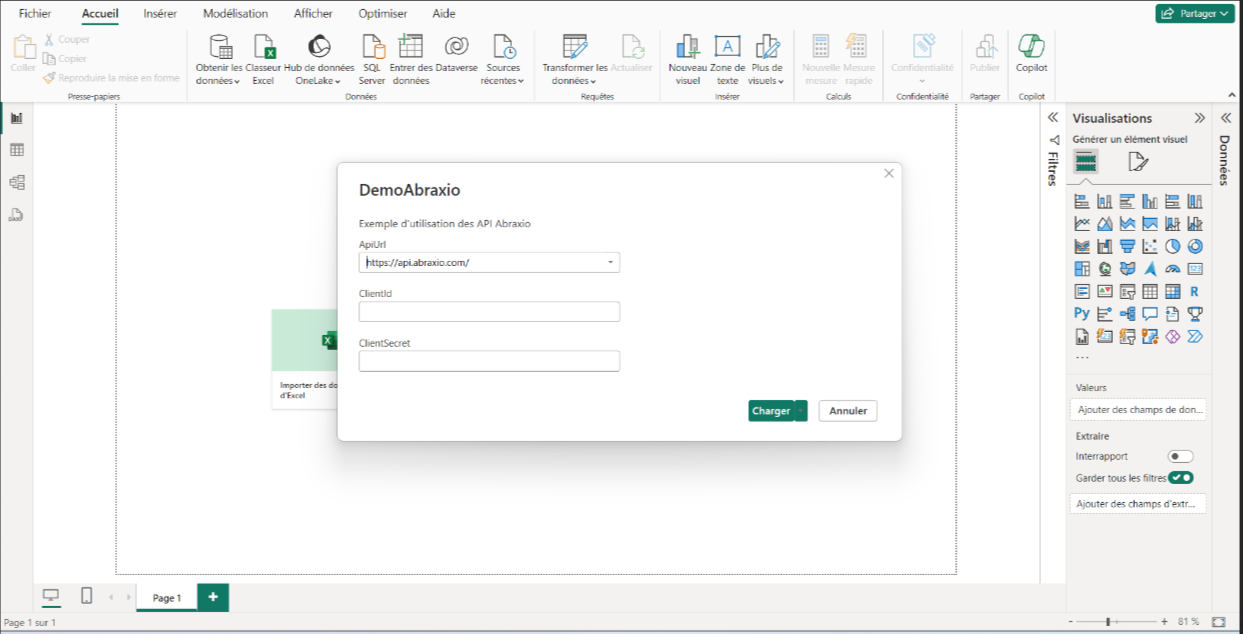
Task: Open DAX query view in left sidebar
Action: pos(16,214)
